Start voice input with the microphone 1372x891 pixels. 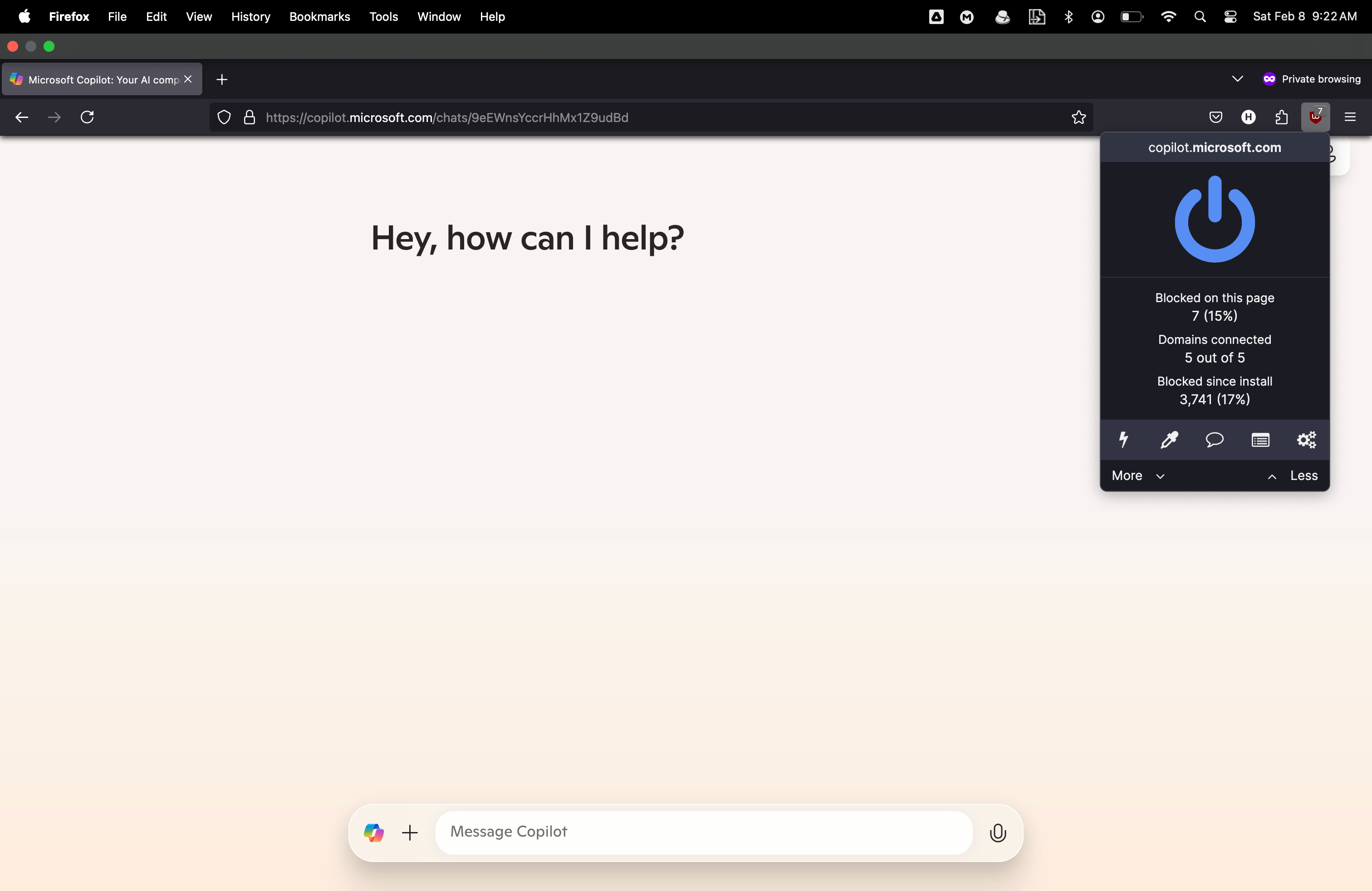pyautogui.click(x=998, y=832)
